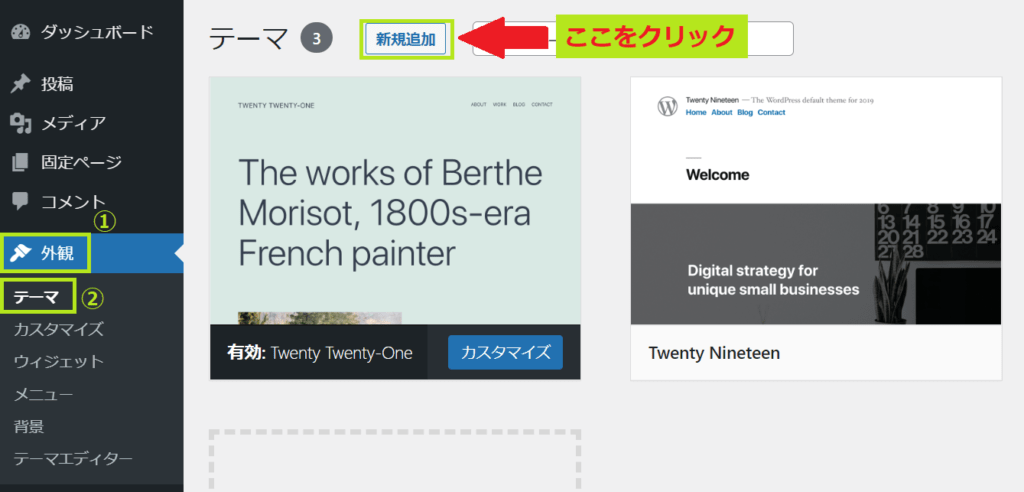
Task: Click the Media library icon
Action: point(21,124)
